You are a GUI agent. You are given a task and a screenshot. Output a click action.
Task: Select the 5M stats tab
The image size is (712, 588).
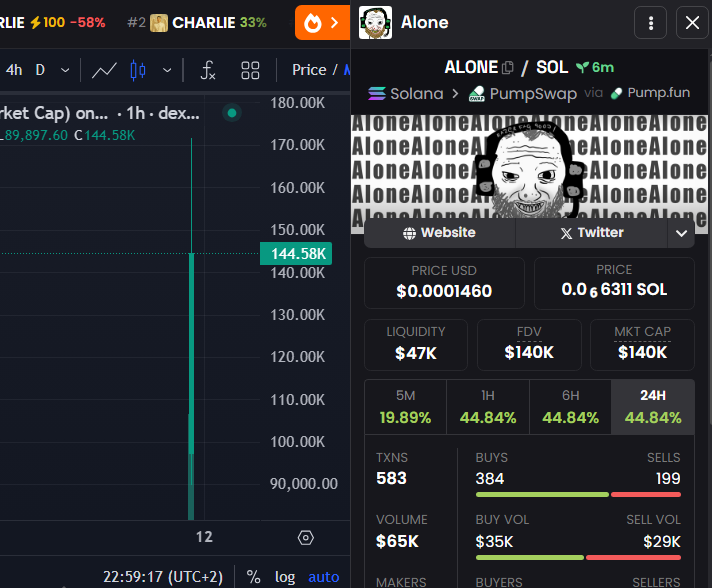(405, 407)
